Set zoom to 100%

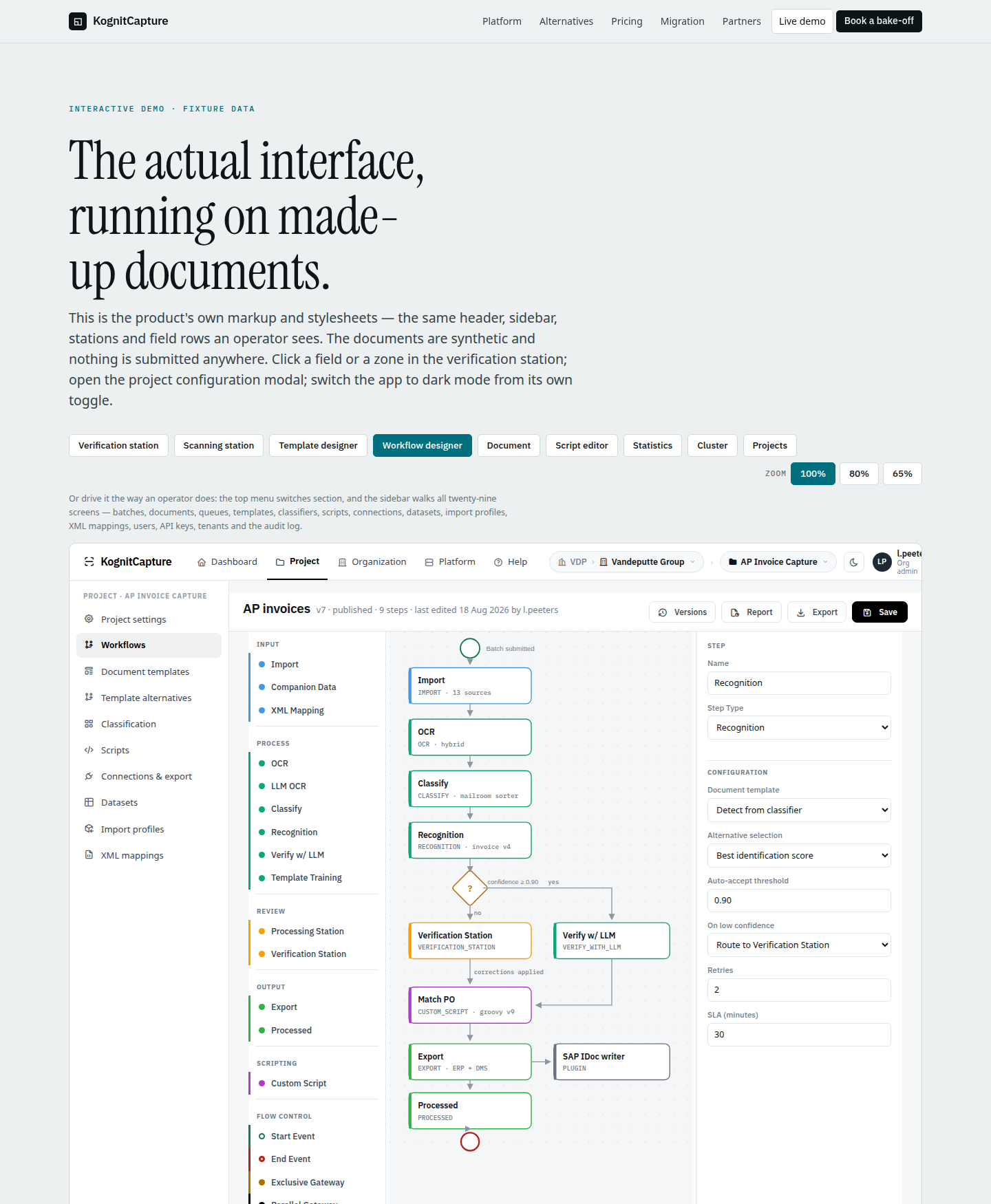[813, 474]
